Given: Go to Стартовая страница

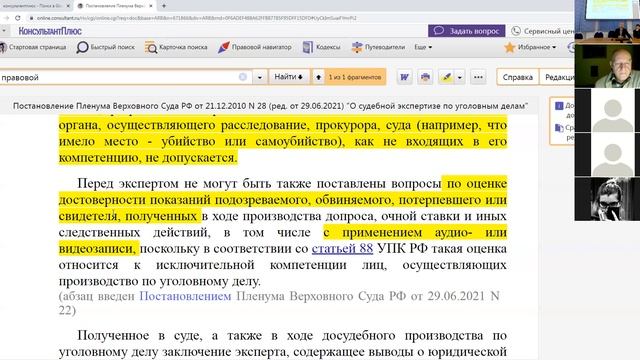Looking at the screenshot, I should 33,47.
